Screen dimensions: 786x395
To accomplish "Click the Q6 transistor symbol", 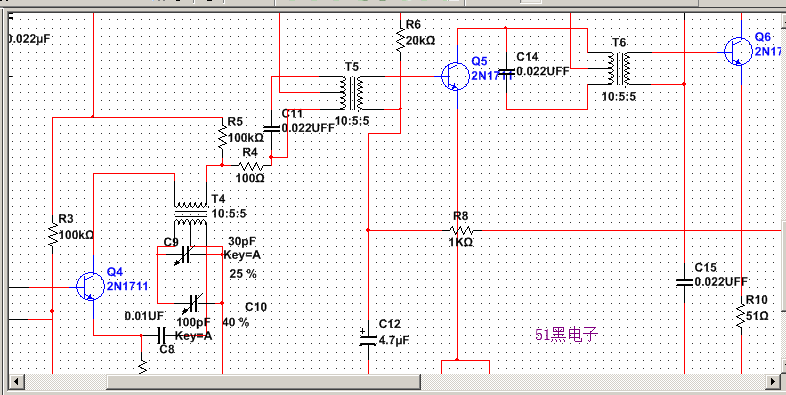I will (738, 51).
